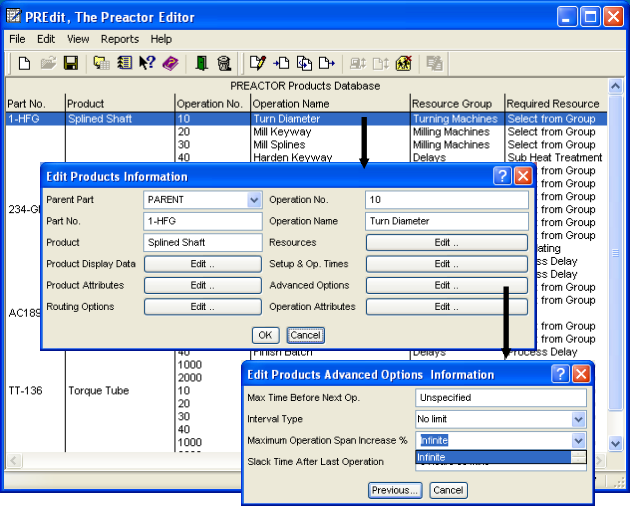Click the greyed computer sort arrows icon

pyautogui.click(x=358, y=63)
